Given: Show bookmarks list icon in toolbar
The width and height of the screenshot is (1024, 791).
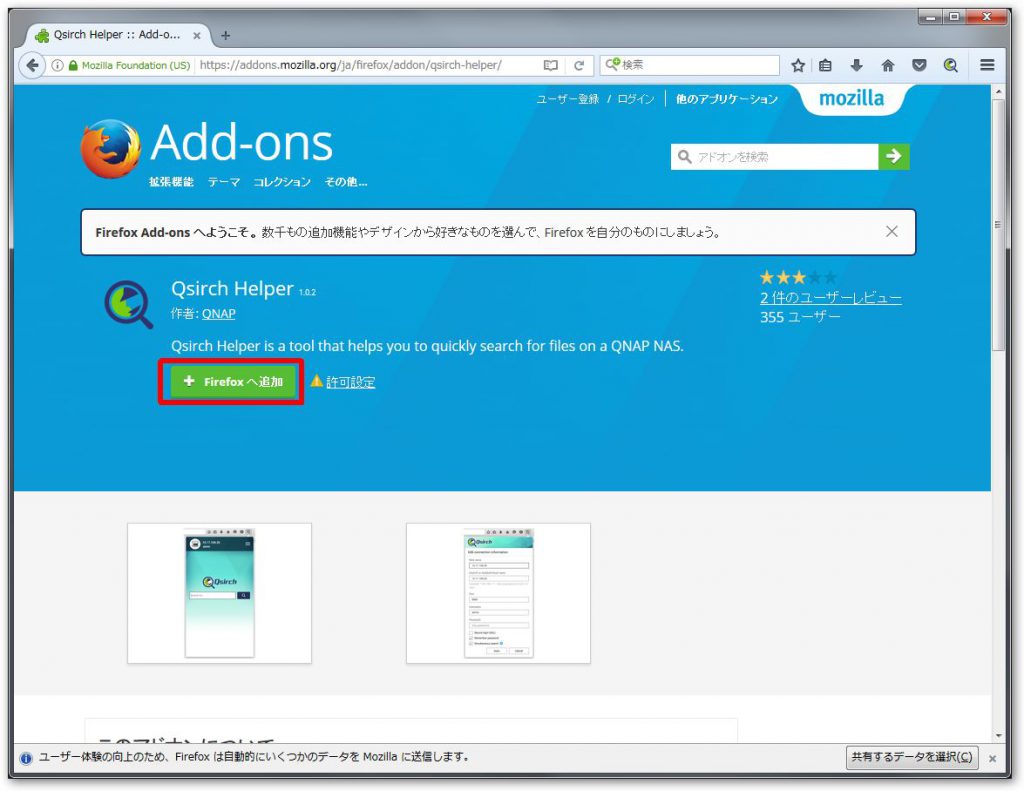Looking at the screenshot, I should (825, 65).
